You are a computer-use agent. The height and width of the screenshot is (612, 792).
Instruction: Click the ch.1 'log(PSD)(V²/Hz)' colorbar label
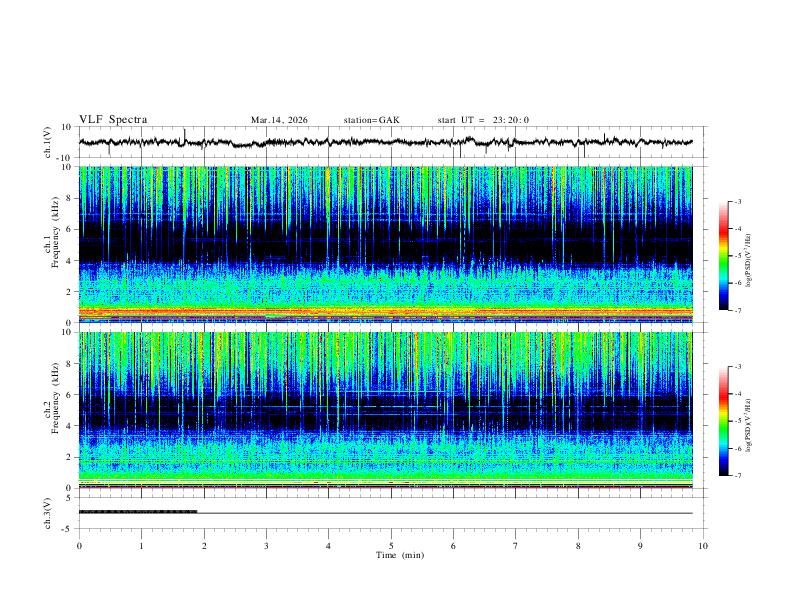click(748, 261)
